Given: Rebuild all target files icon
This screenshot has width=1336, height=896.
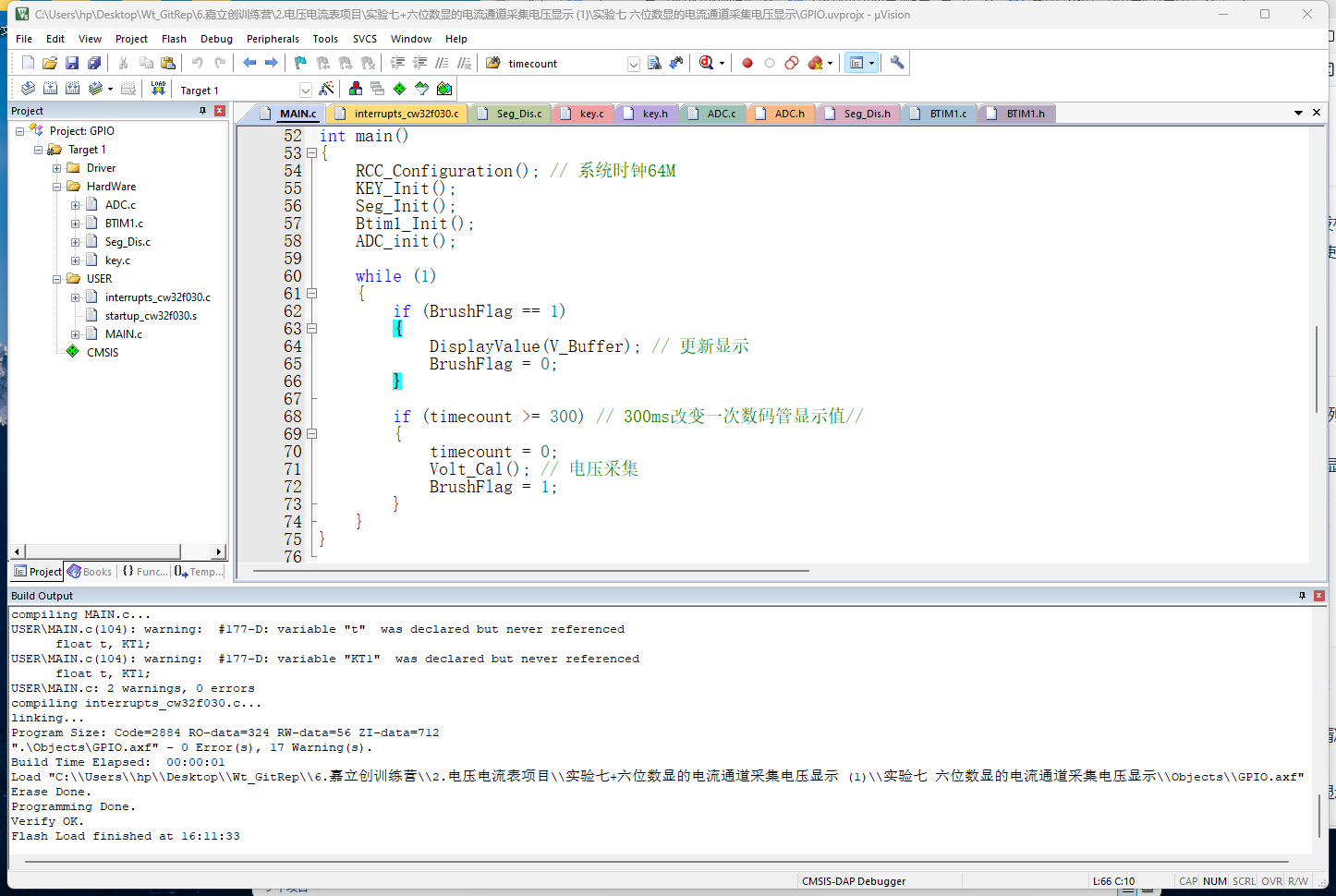Looking at the screenshot, I should tap(72, 89).
